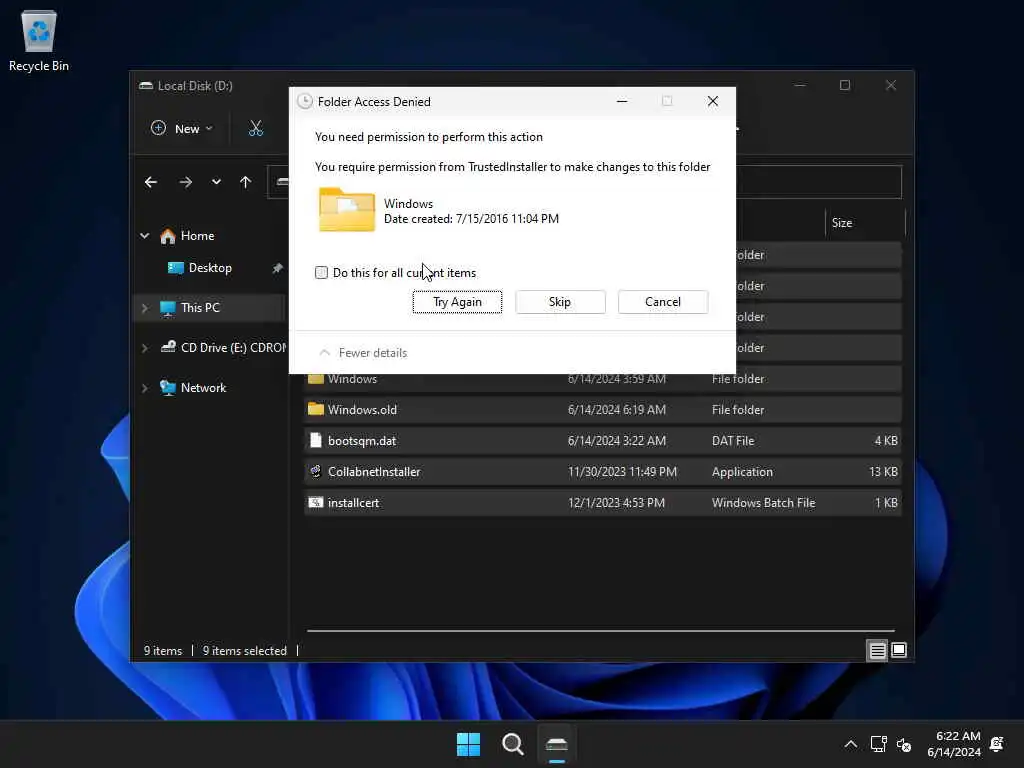Select the CollabnetInstaller application
1024x768 pixels.
602,472
